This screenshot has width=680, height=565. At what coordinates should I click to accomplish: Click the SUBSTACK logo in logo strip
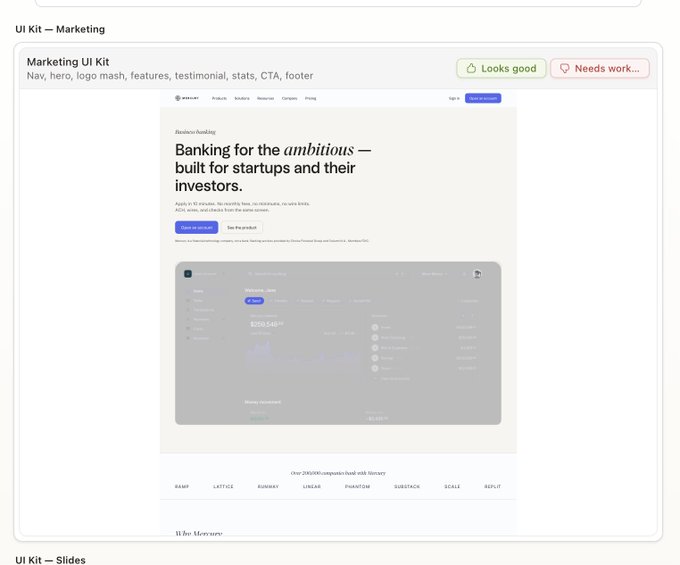pos(407,487)
